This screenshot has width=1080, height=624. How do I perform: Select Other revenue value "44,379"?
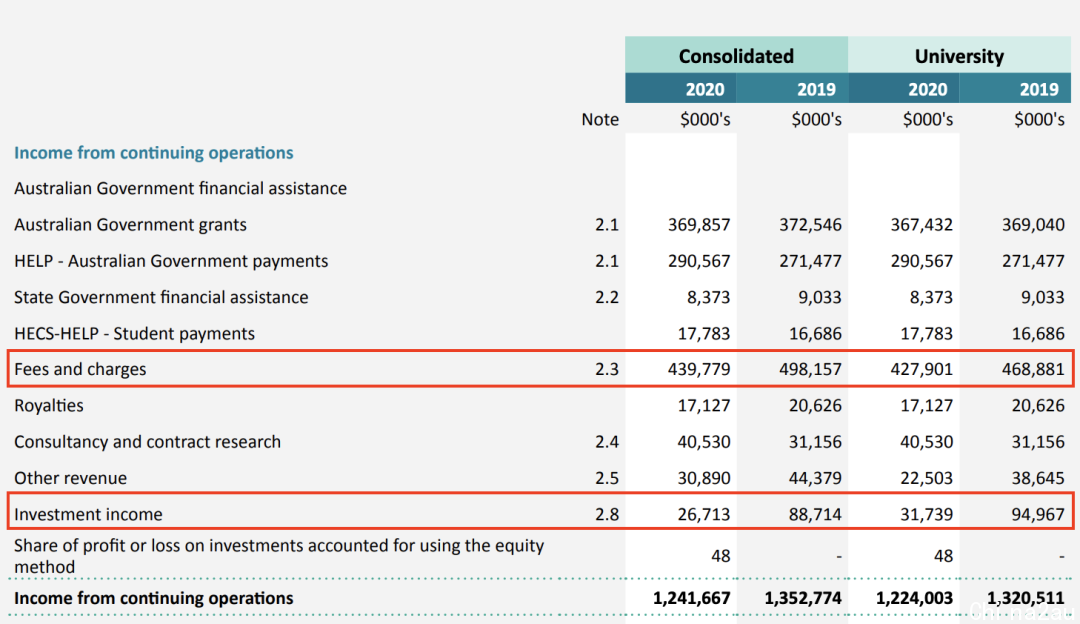816,478
